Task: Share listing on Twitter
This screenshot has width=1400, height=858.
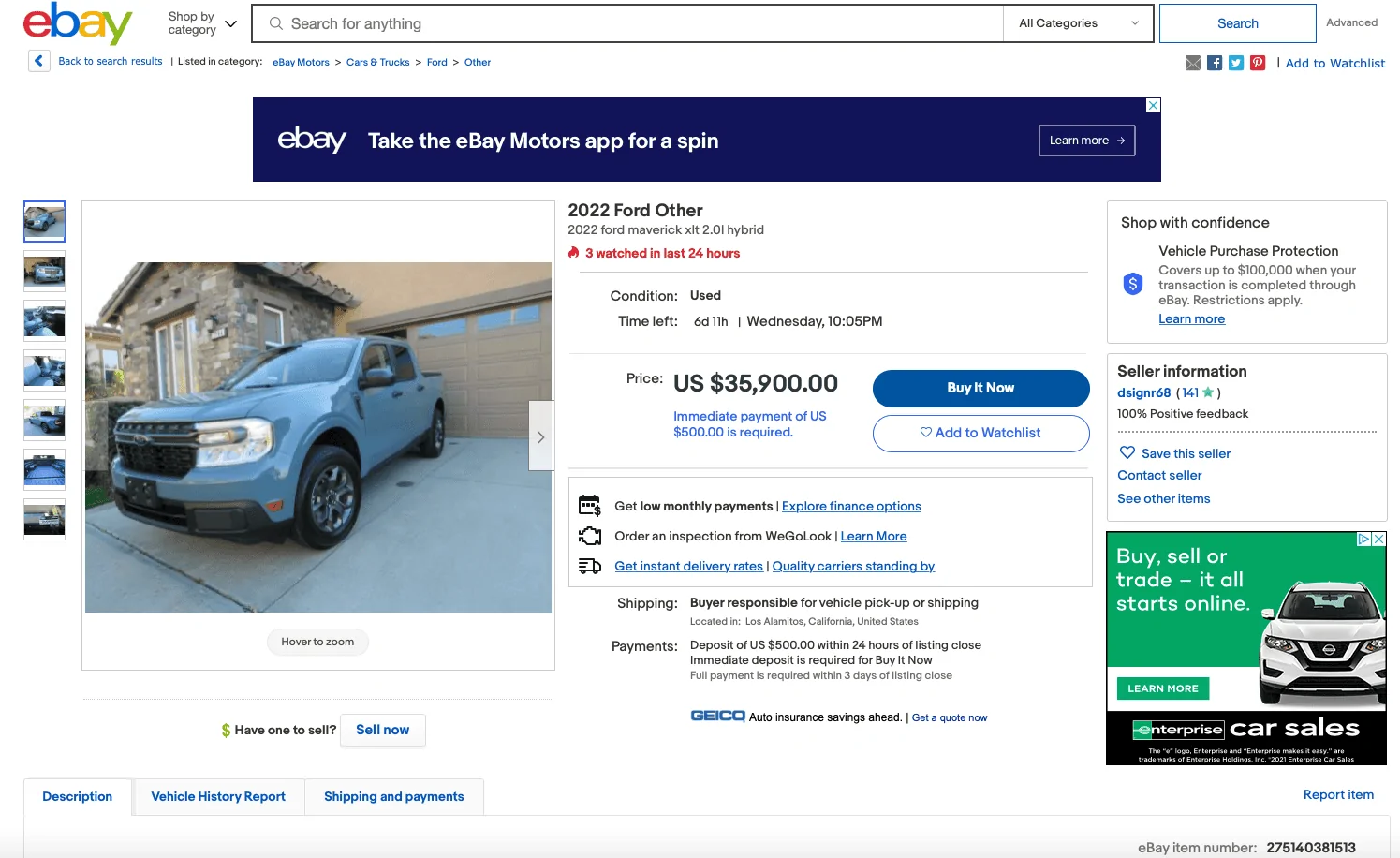Action: click(x=1236, y=63)
